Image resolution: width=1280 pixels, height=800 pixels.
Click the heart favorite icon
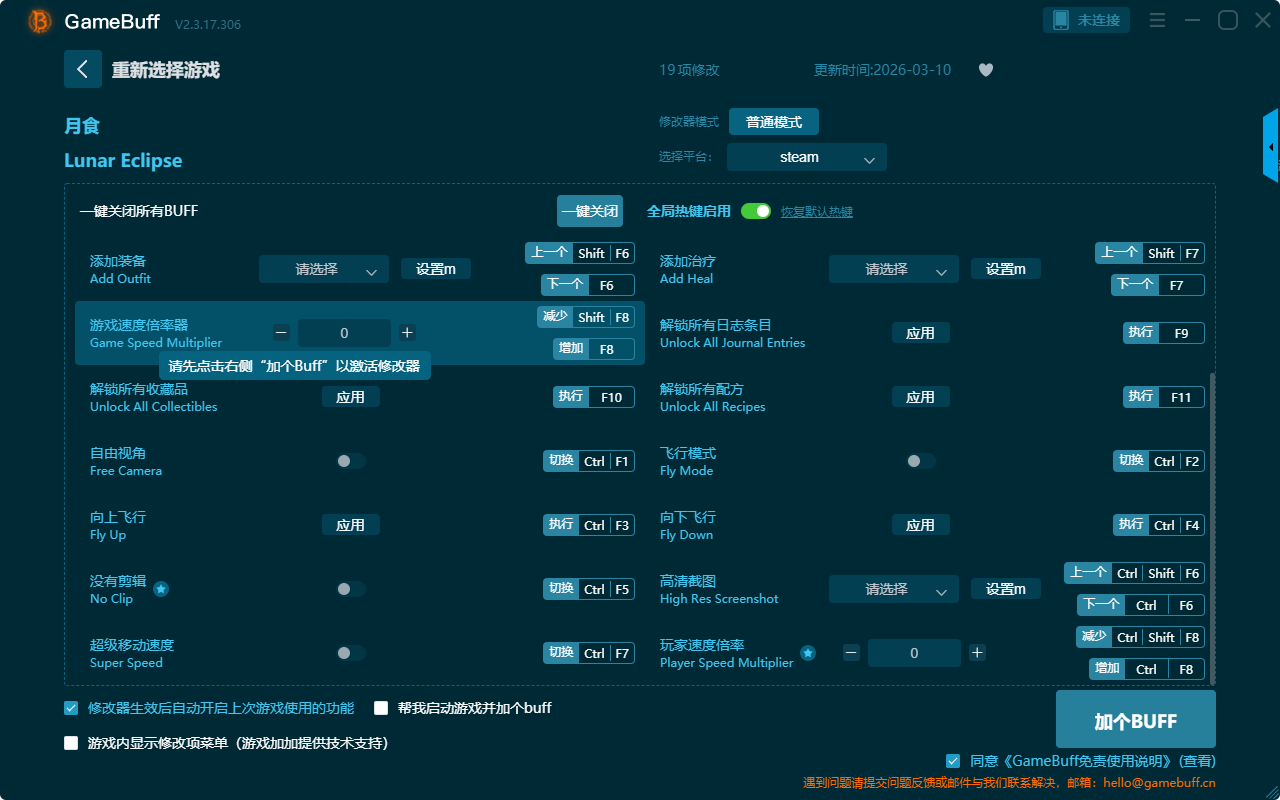point(985,70)
